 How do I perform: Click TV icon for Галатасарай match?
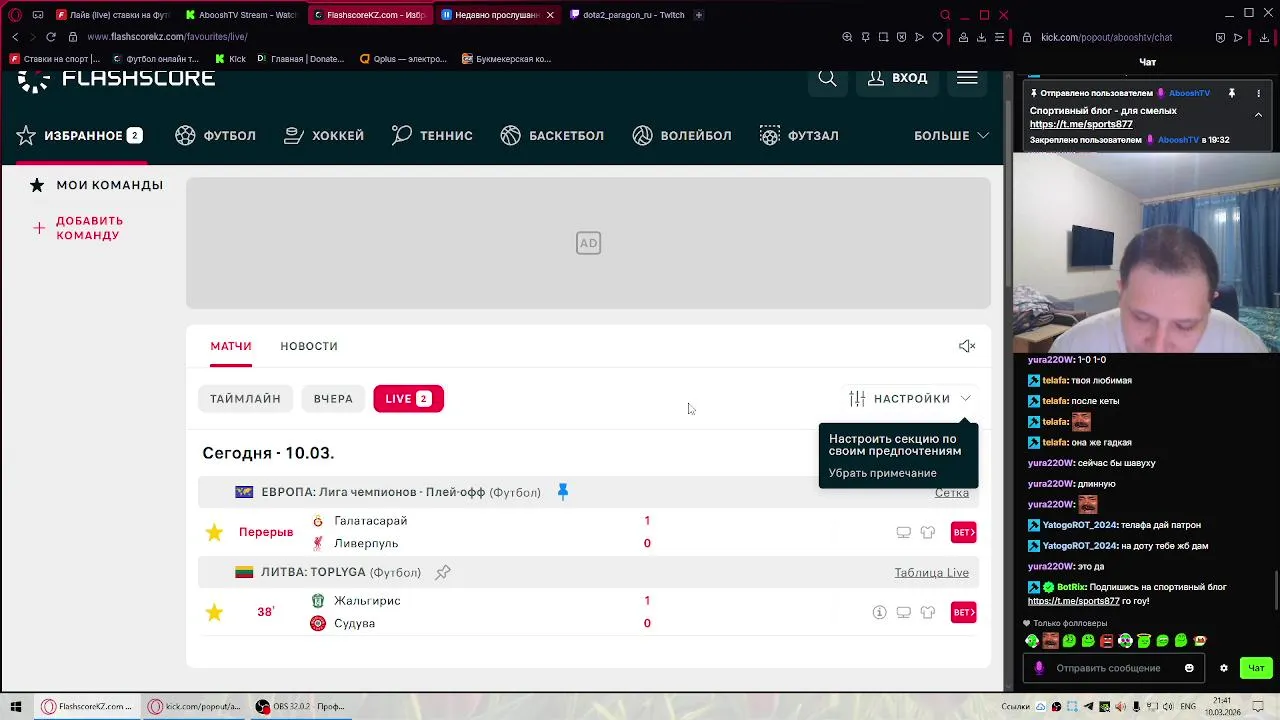pos(903,532)
